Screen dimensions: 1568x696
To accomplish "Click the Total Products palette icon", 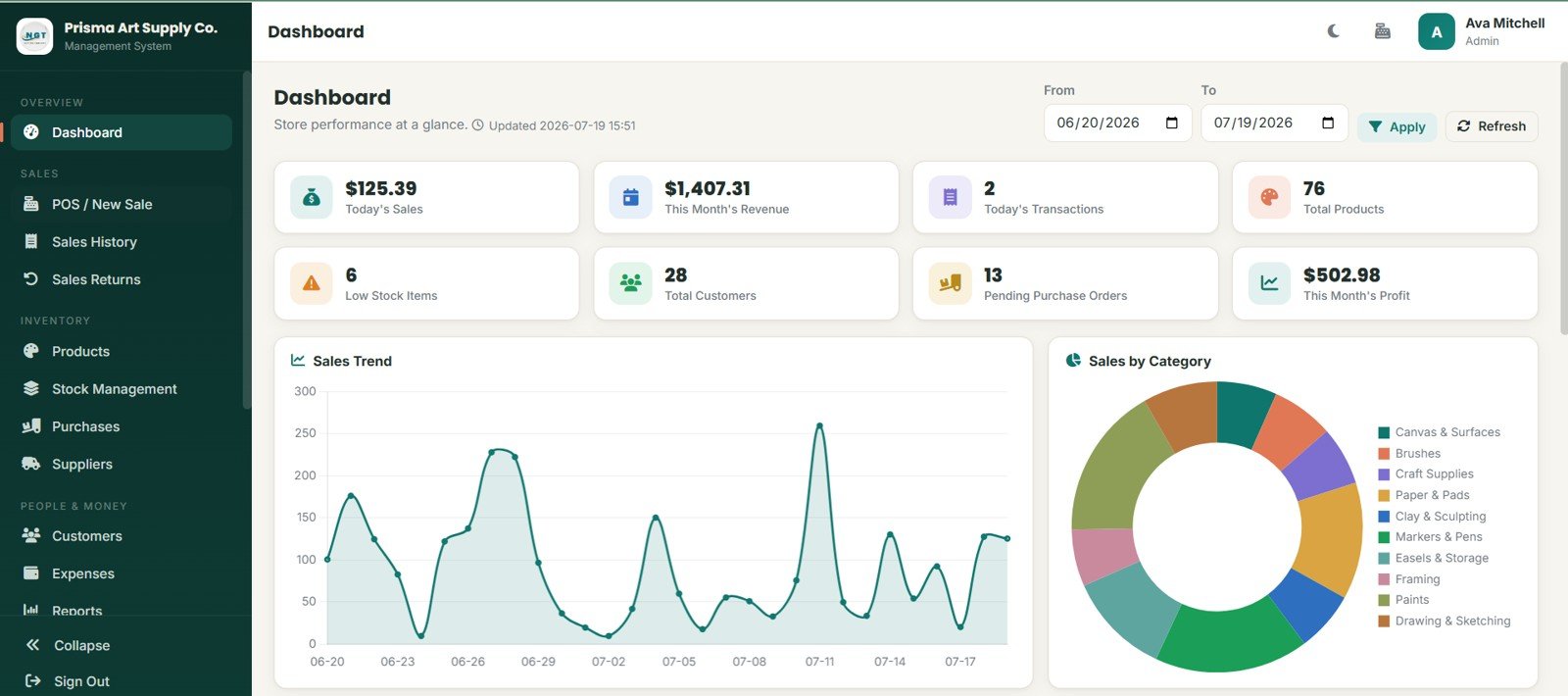I will pyautogui.click(x=1269, y=197).
